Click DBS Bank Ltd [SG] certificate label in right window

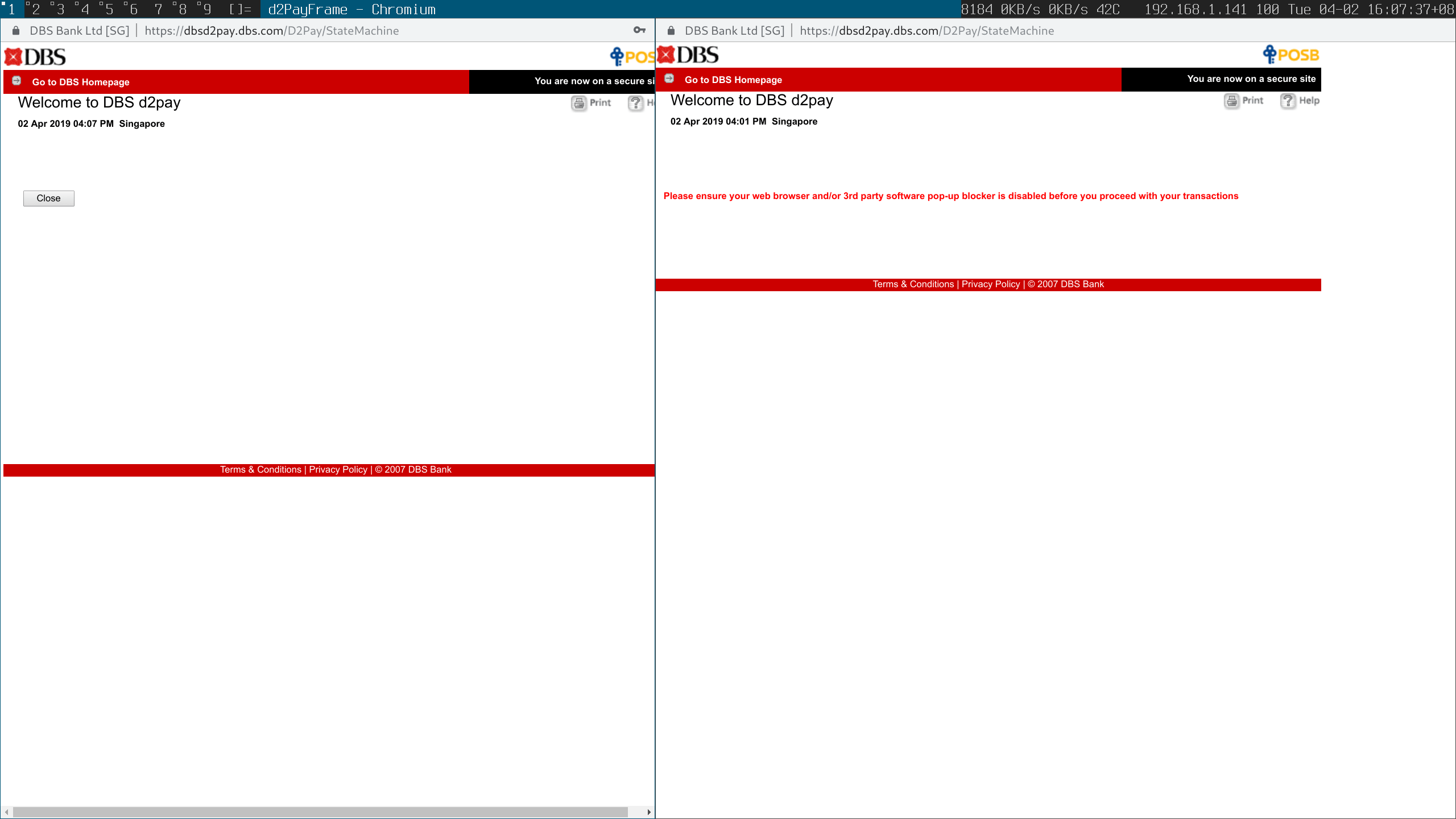(x=735, y=31)
